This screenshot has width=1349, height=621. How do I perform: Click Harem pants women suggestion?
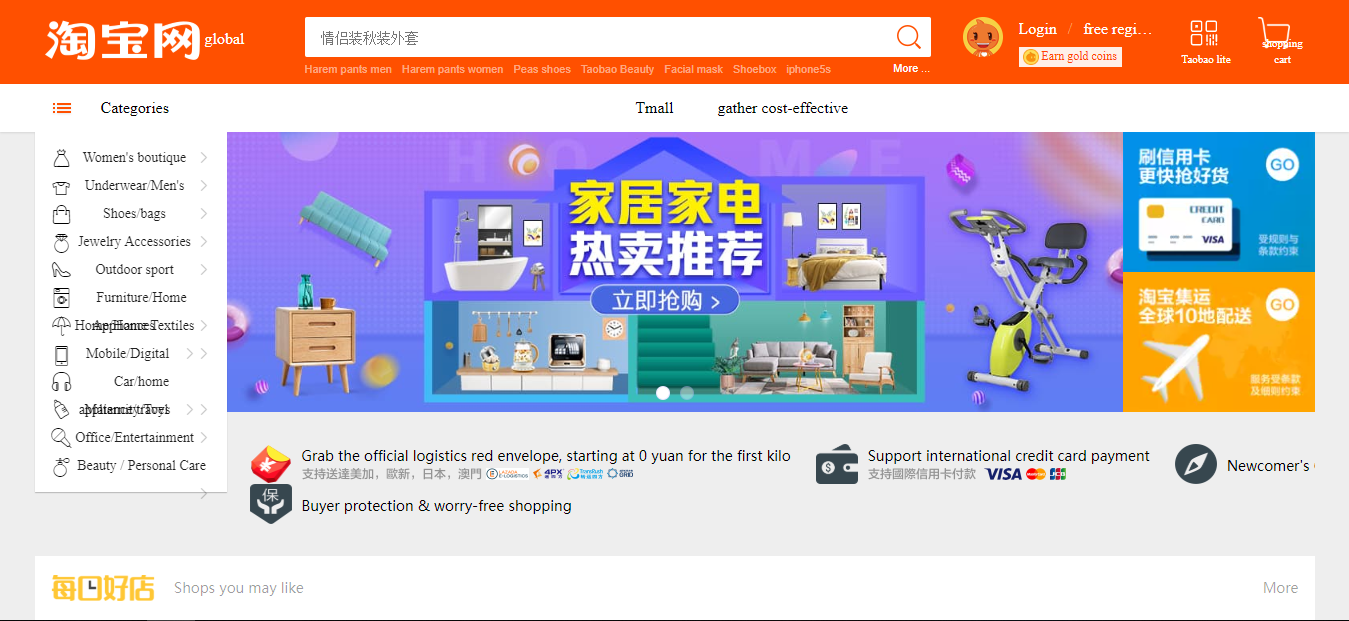click(x=452, y=69)
